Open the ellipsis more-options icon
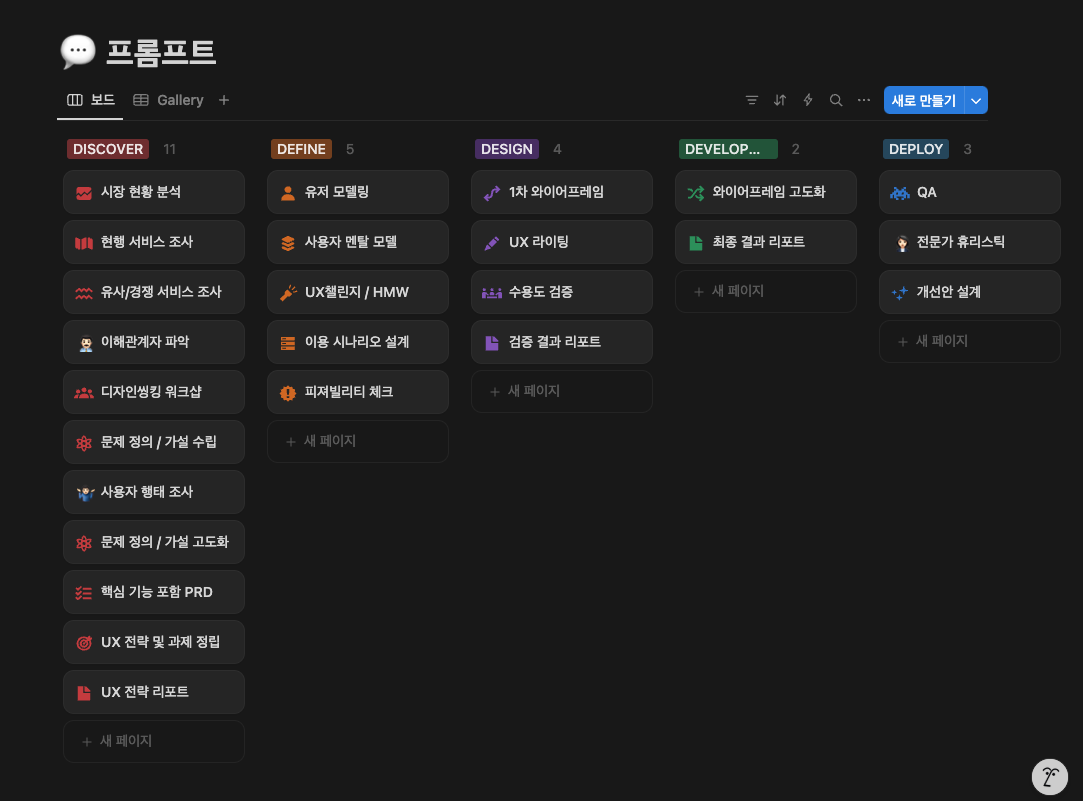Image resolution: width=1083 pixels, height=801 pixels. pyautogui.click(x=863, y=100)
